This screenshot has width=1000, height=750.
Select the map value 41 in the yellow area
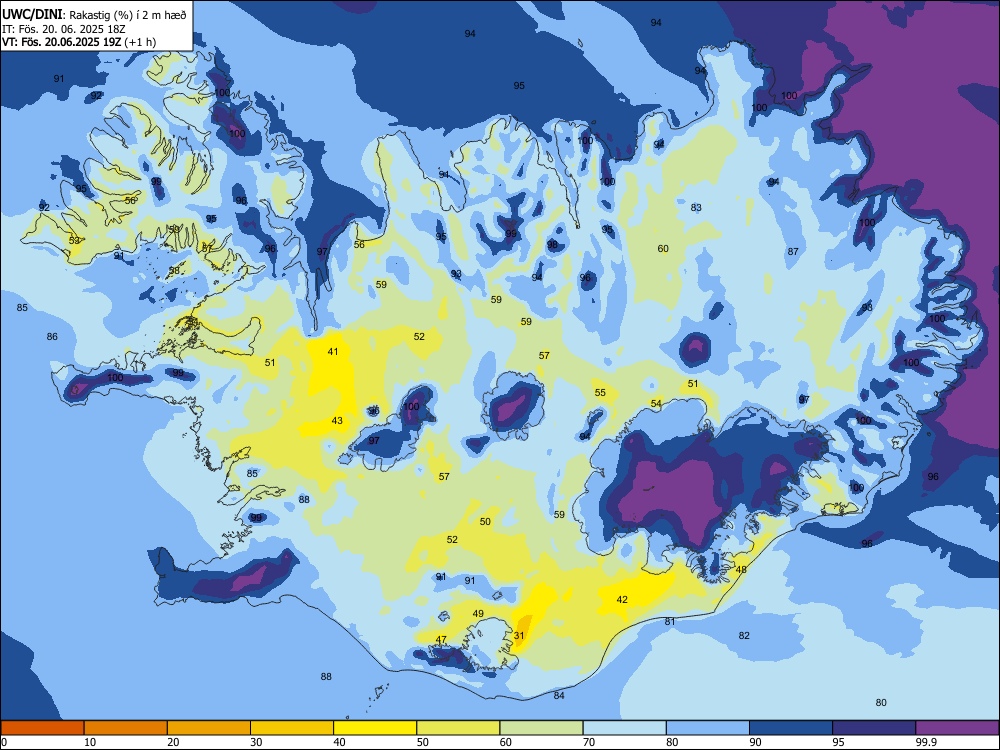tap(333, 351)
